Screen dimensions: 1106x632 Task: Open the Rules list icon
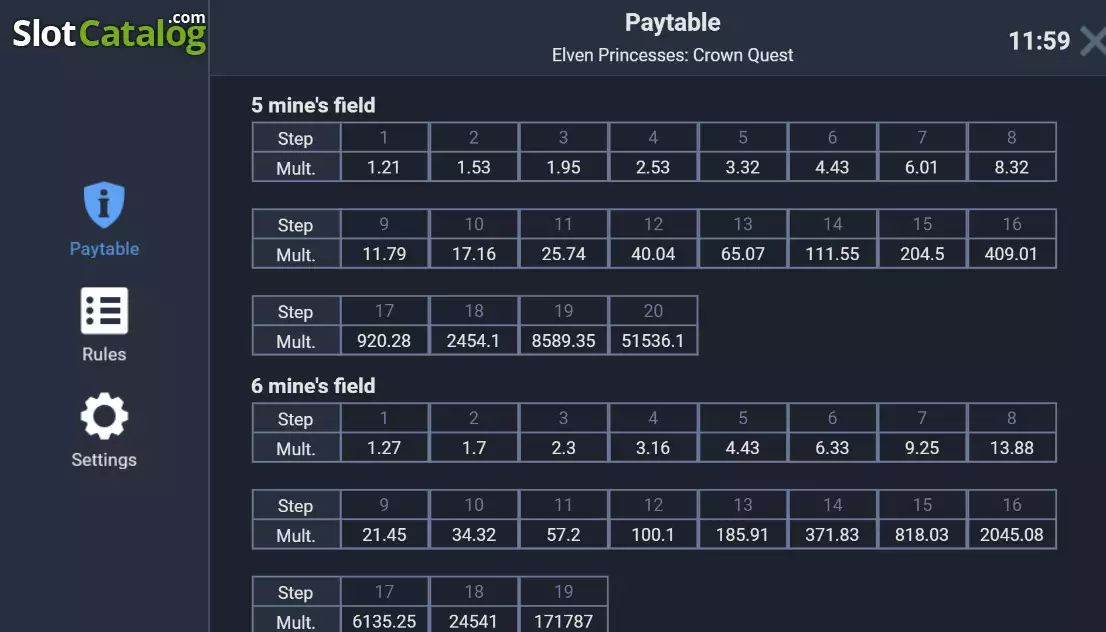[x=104, y=310]
